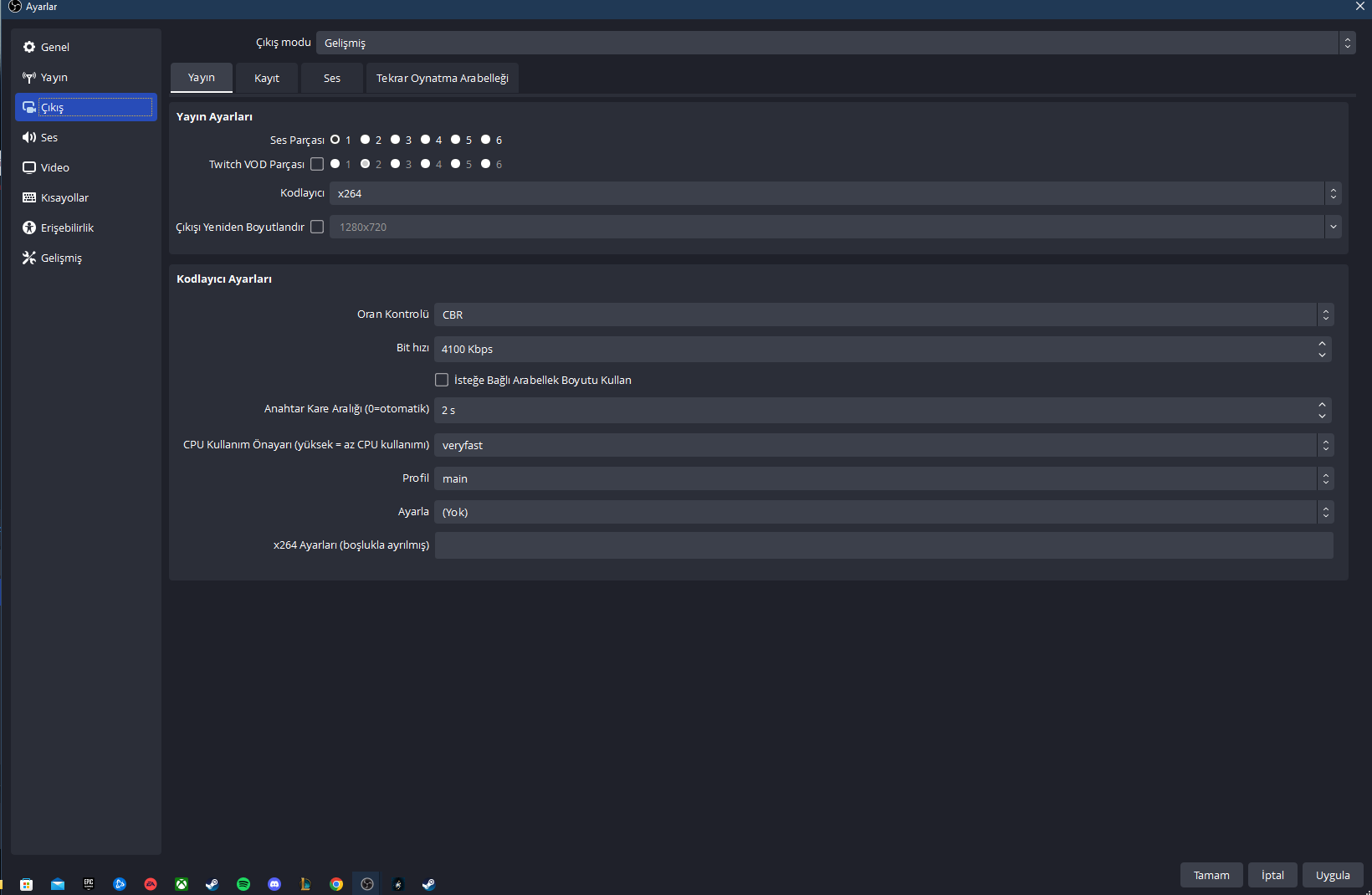Open Google Chrome from the taskbar
The width and height of the screenshot is (1372, 895).
[336, 884]
